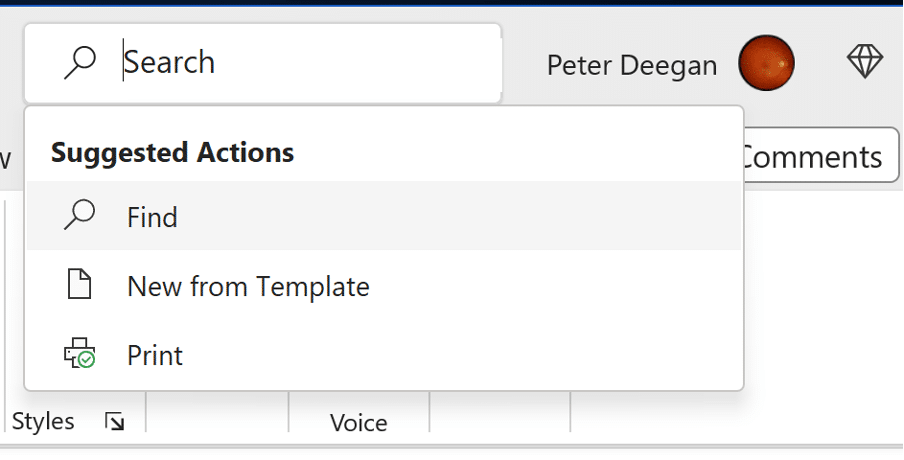The width and height of the screenshot is (904, 460).
Task: Open the Comments button
Action: tap(819, 156)
